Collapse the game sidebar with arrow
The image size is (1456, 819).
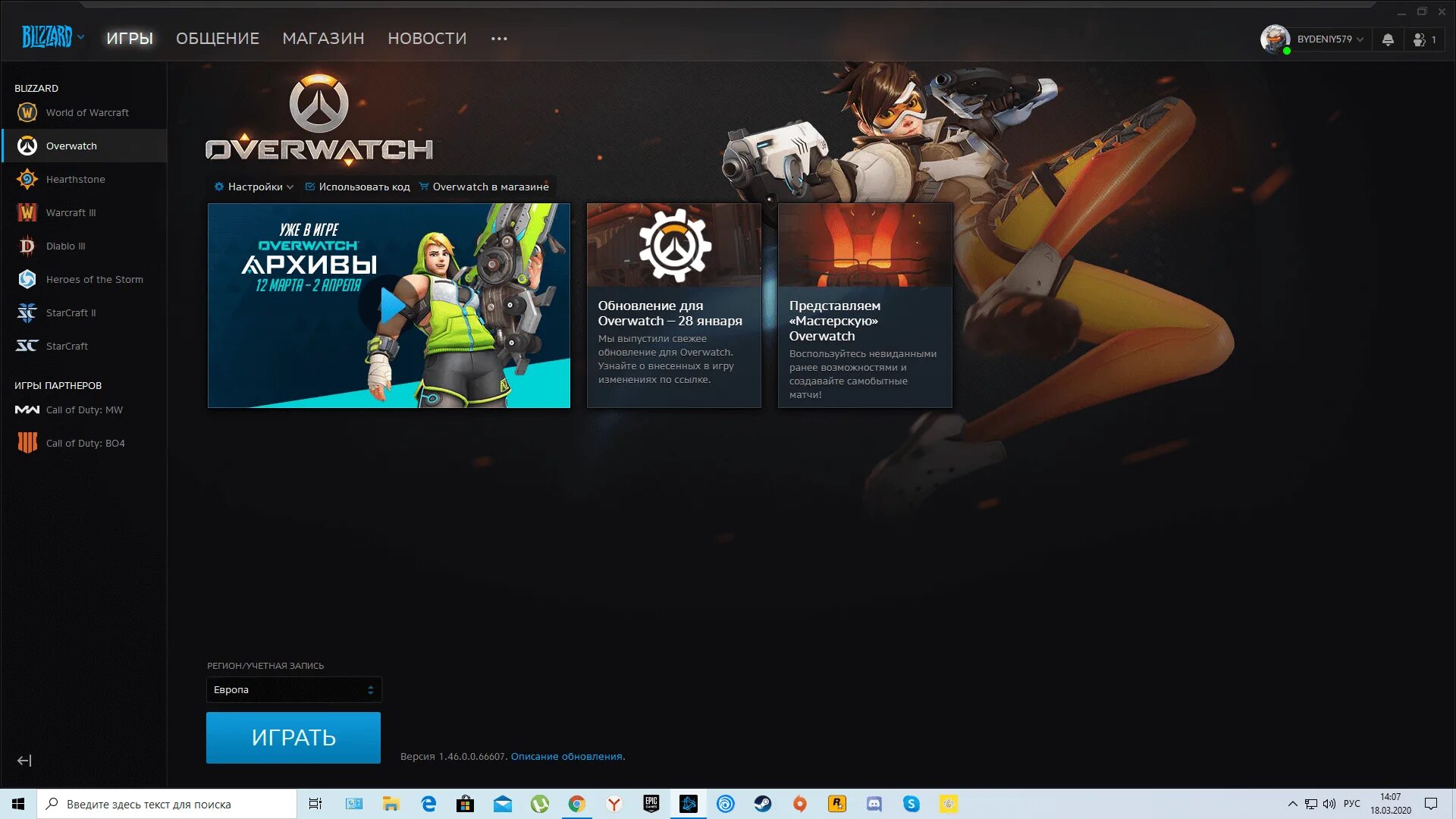(24, 761)
